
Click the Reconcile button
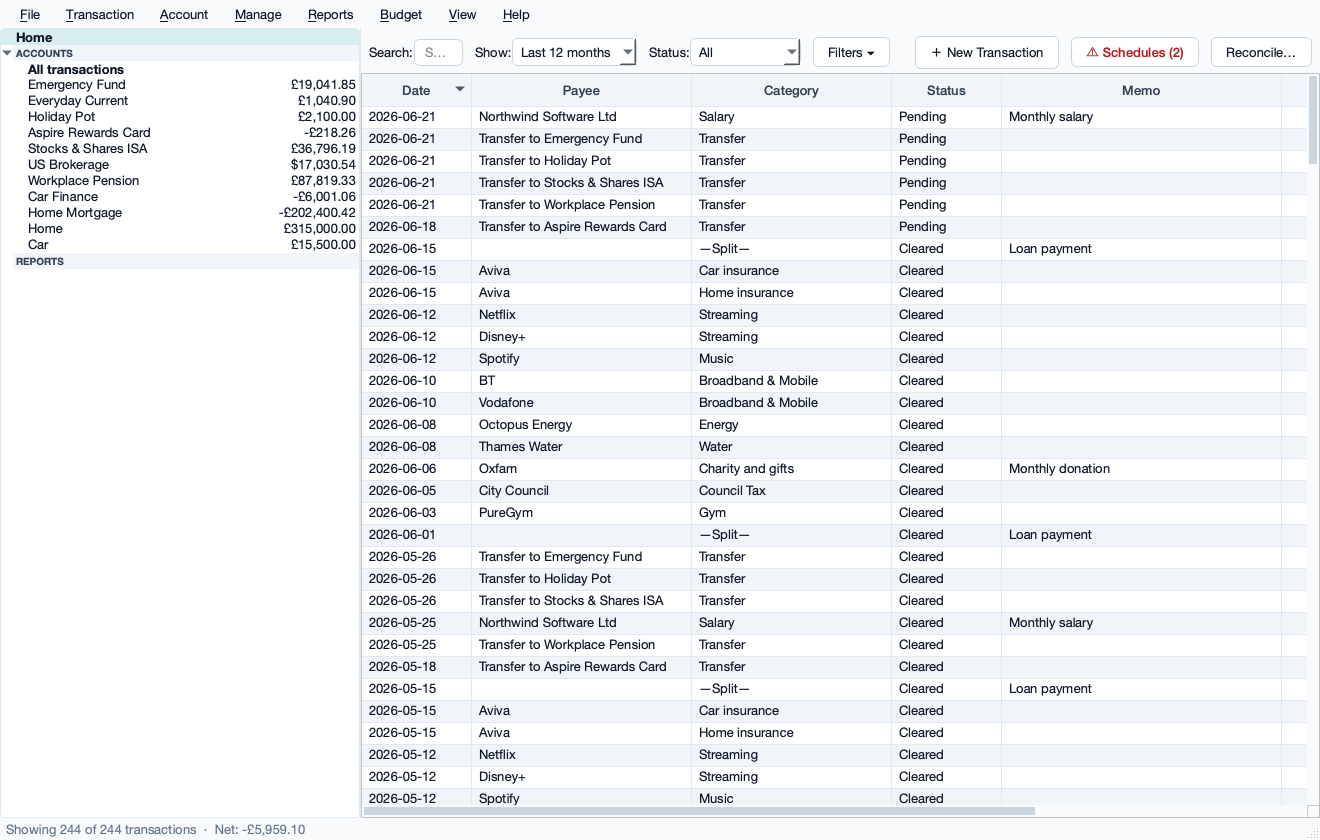click(x=1261, y=53)
